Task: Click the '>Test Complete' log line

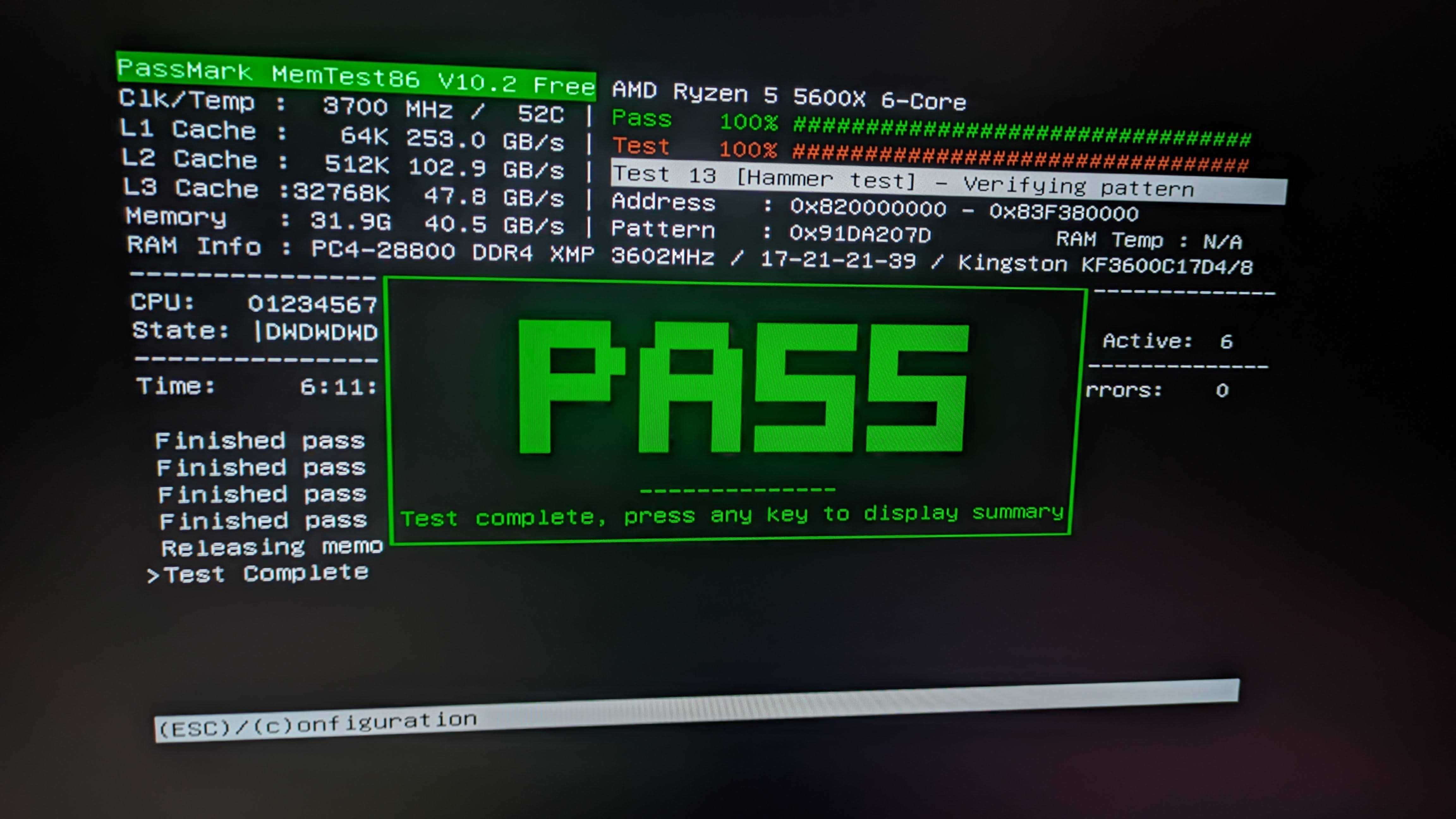Action: pyautogui.click(x=258, y=574)
